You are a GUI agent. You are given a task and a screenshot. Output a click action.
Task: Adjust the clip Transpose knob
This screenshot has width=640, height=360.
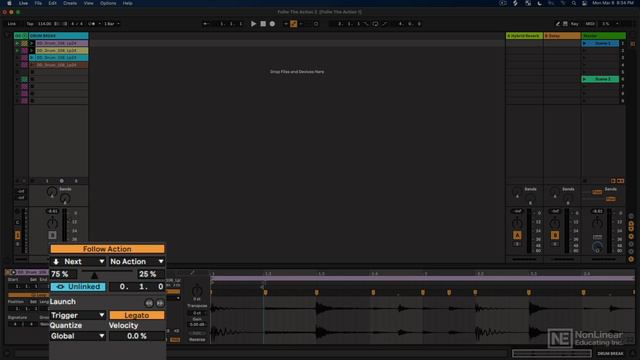click(x=197, y=291)
